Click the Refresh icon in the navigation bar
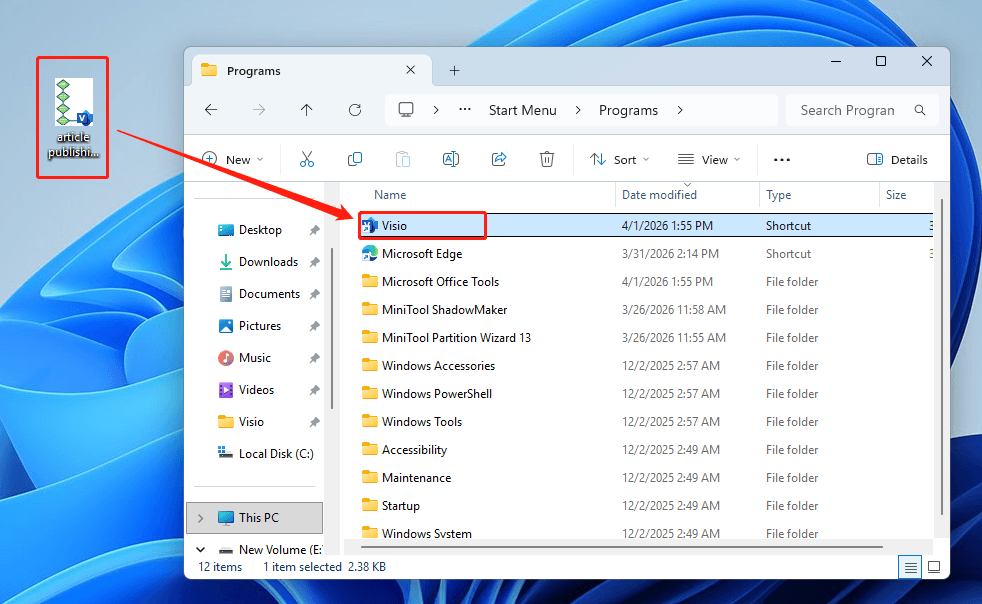Image resolution: width=982 pixels, height=604 pixels. tap(354, 110)
